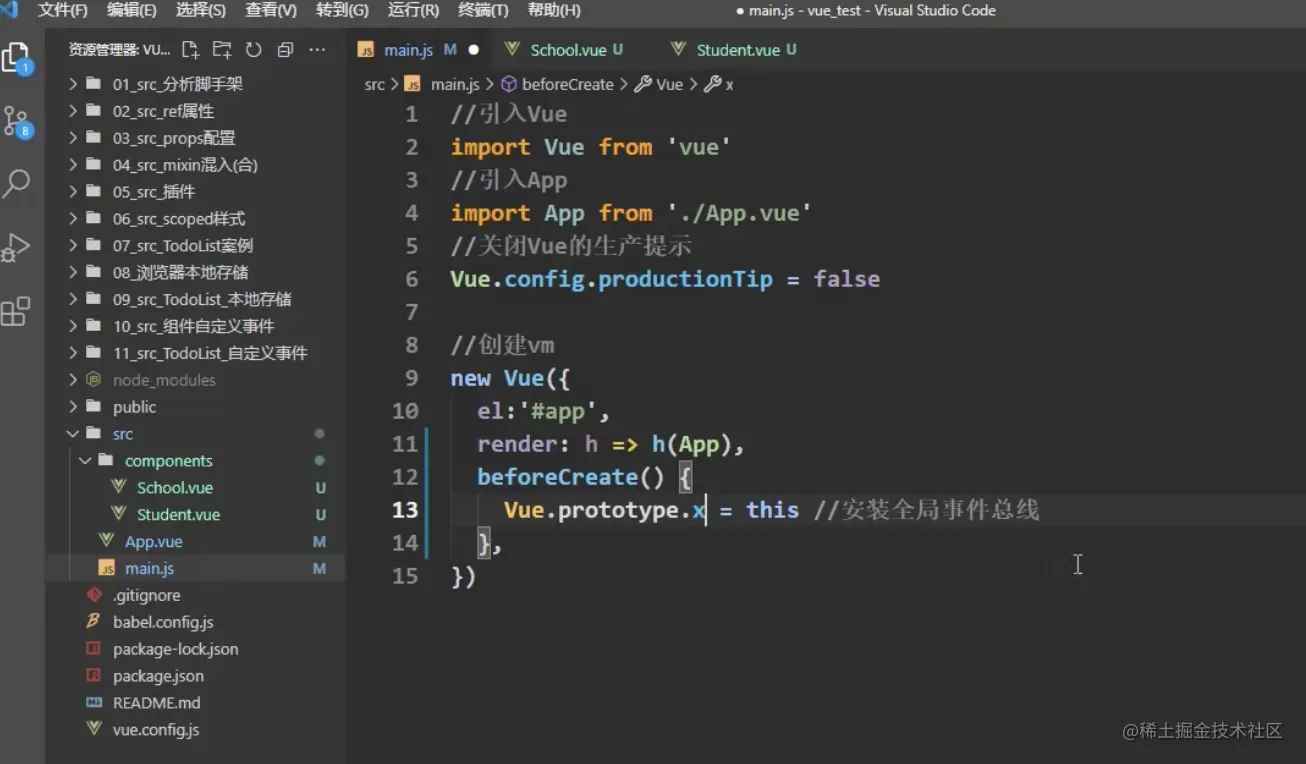Click the Vue icon beside Student.vue in the file tree

tap(119, 514)
